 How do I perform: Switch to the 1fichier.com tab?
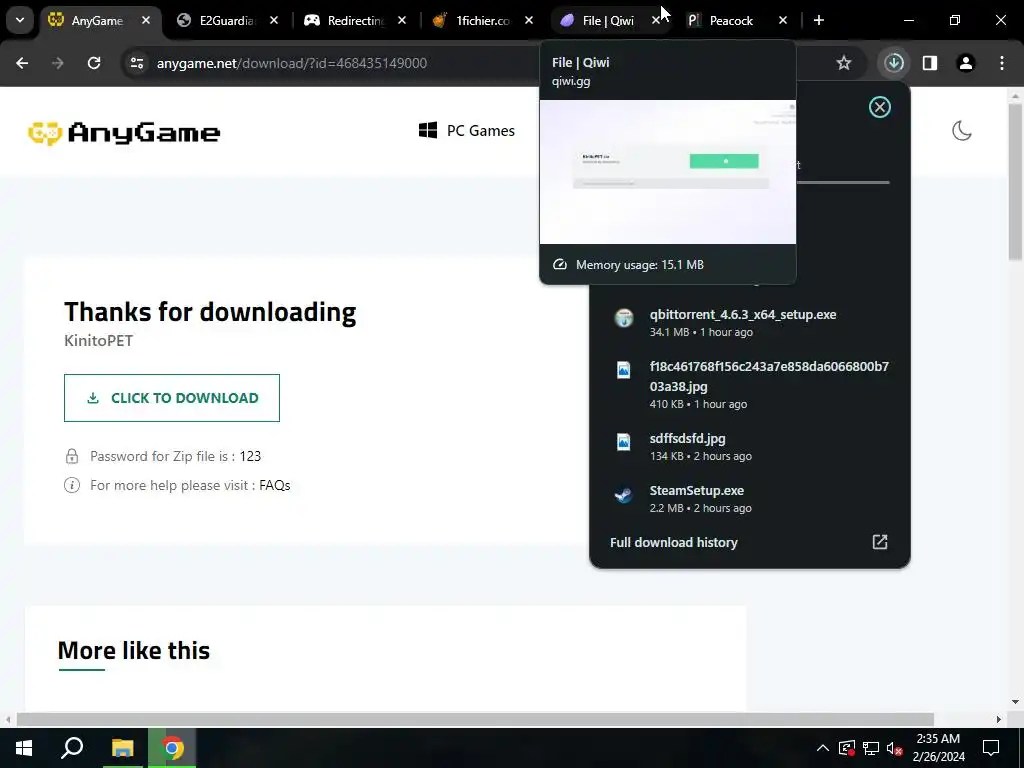click(483, 20)
